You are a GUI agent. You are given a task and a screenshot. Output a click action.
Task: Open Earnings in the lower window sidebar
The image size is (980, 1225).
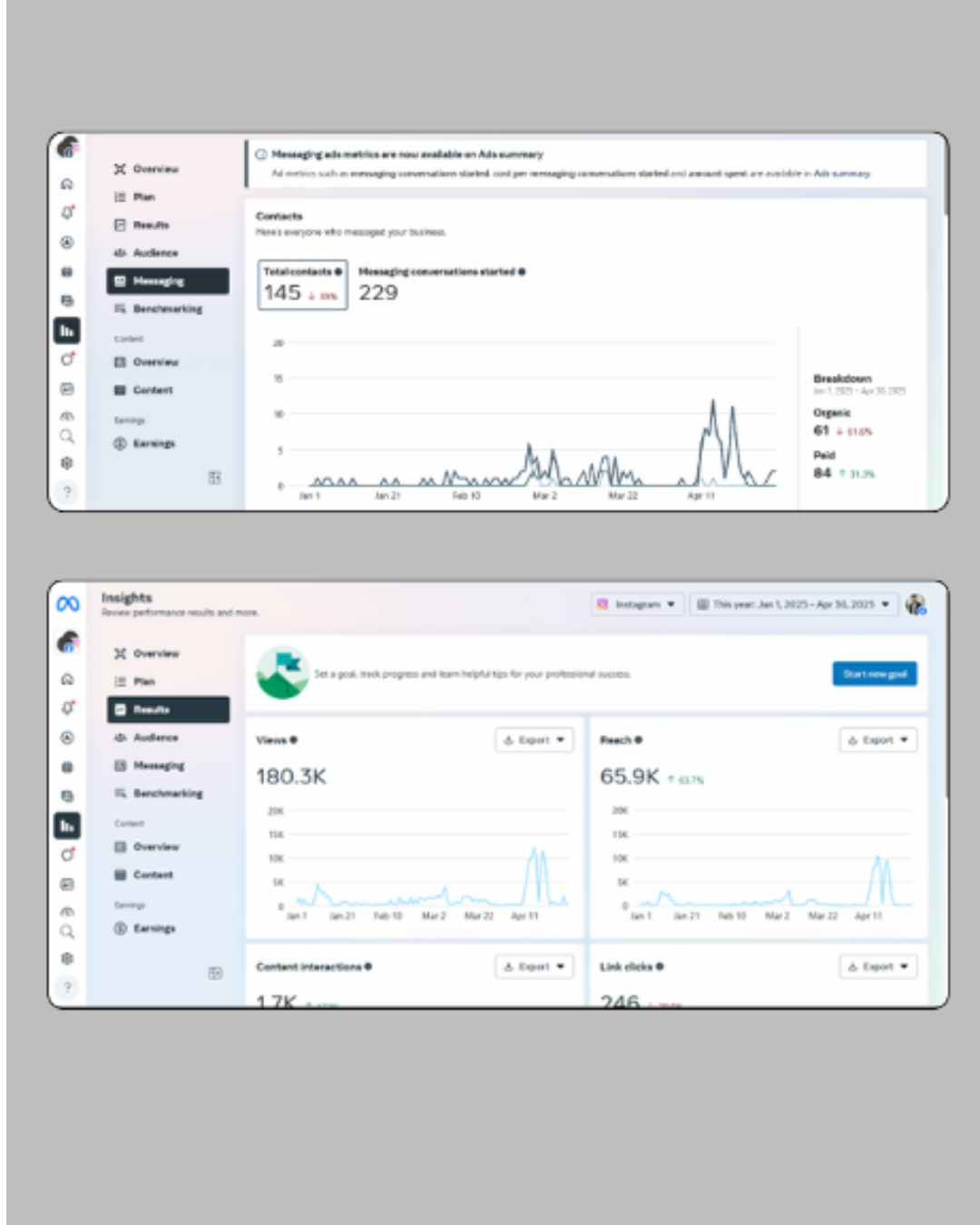point(154,928)
